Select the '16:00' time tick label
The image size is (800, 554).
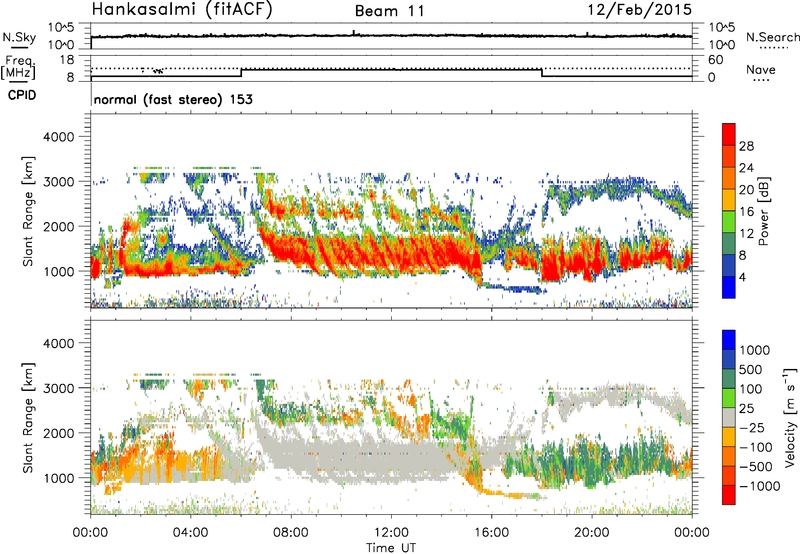click(491, 533)
